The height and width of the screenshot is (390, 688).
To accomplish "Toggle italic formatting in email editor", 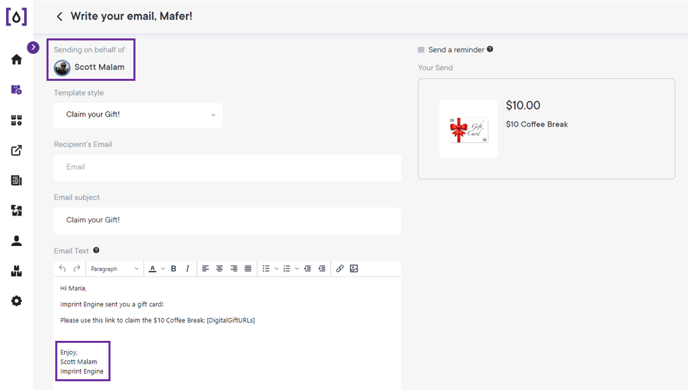I will coord(187,268).
